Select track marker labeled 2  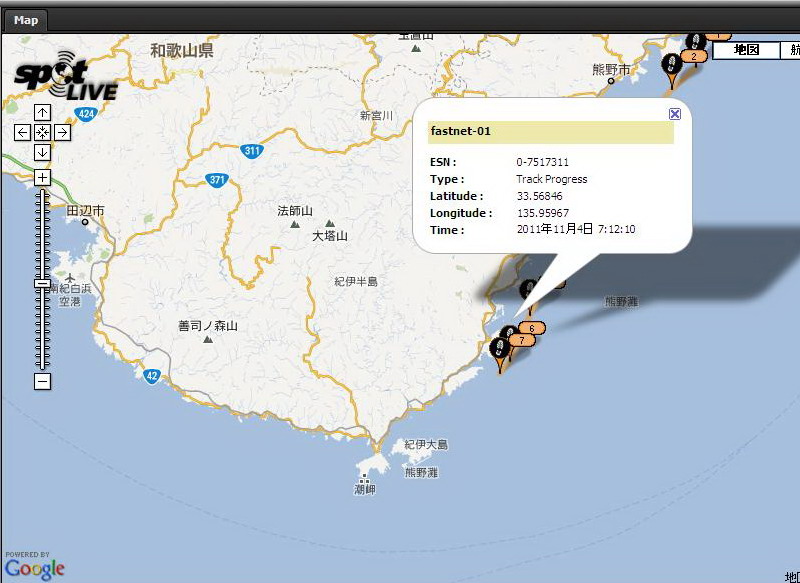693,56
